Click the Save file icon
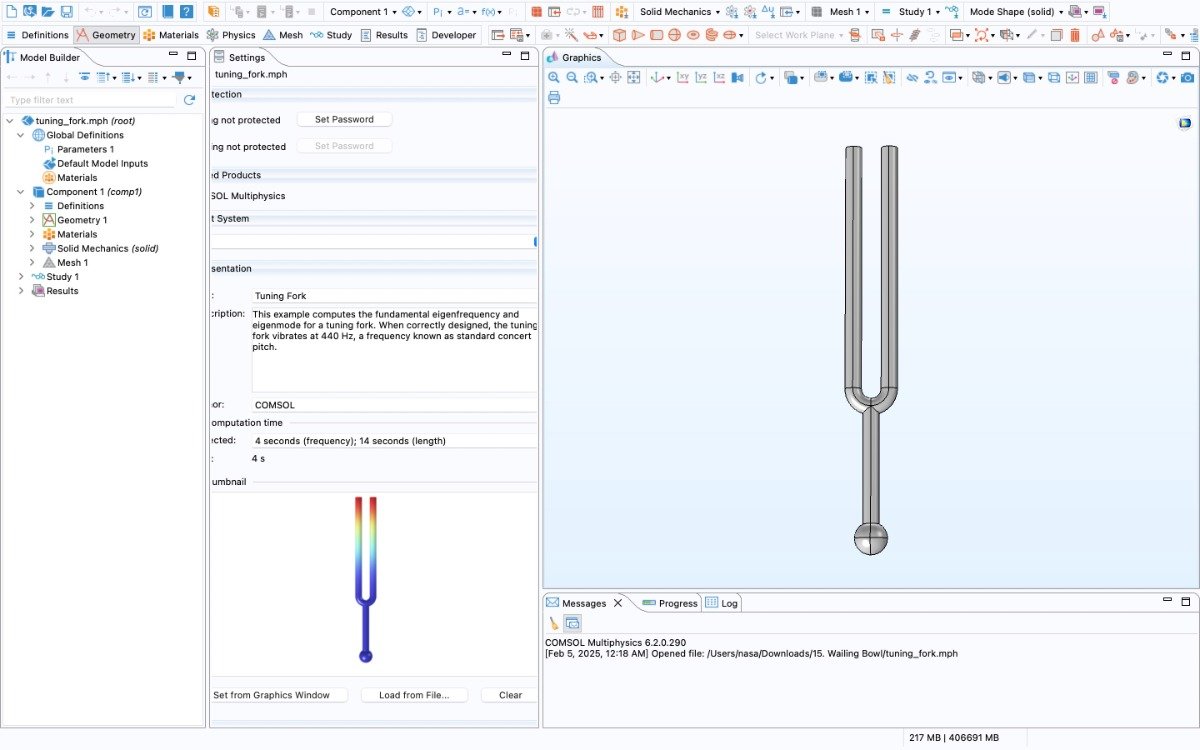 point(66,12)
